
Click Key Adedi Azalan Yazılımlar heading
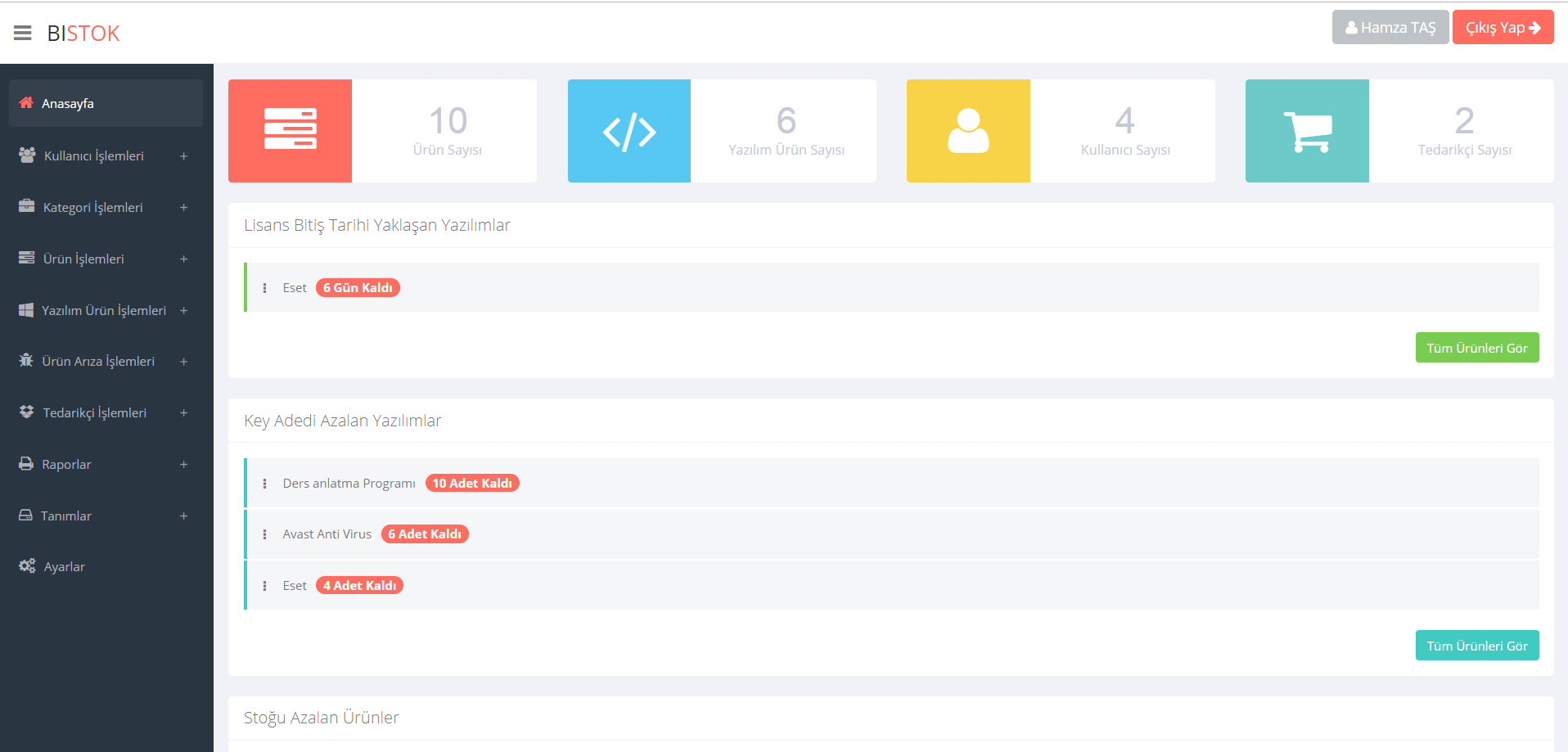pos(342,421)
